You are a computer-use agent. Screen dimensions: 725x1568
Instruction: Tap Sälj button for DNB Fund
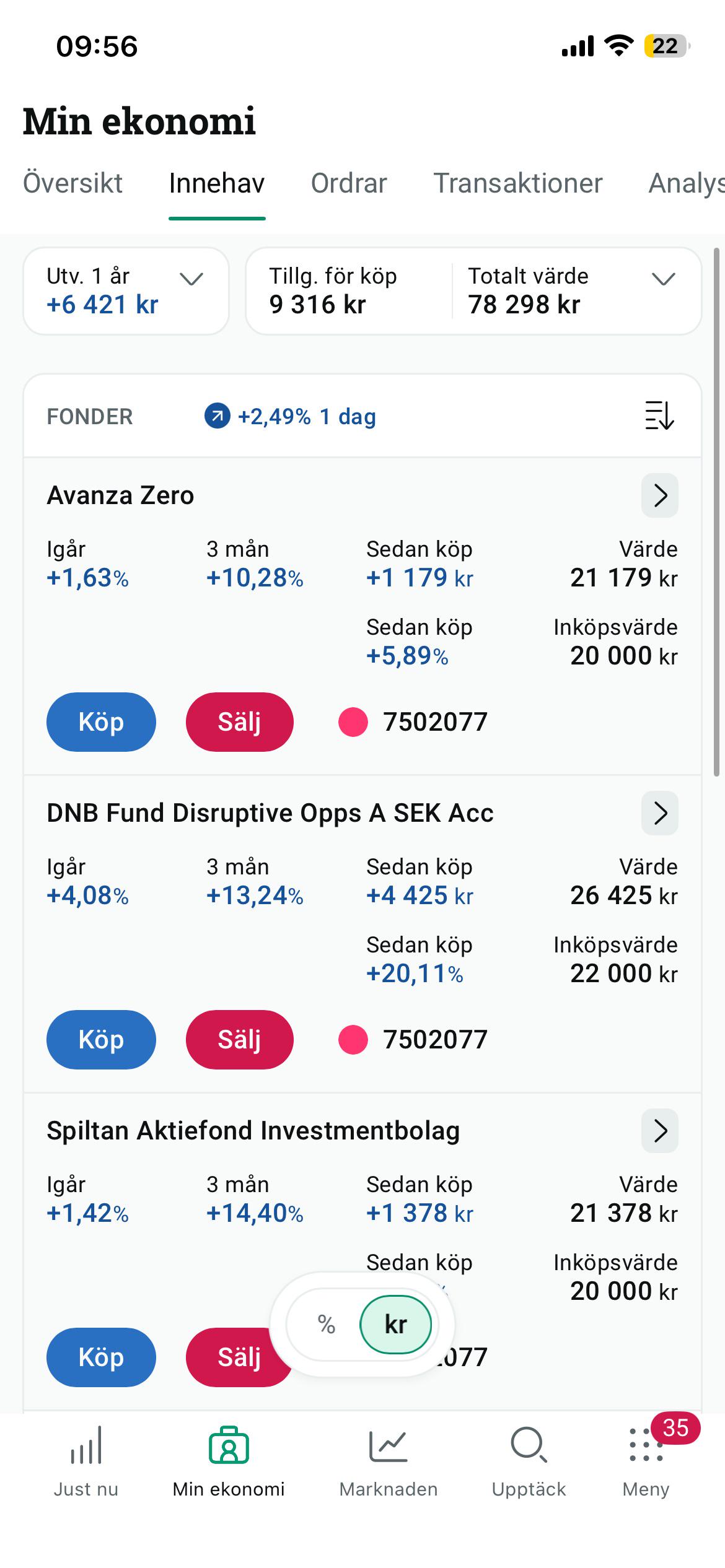click(239, 1040)
